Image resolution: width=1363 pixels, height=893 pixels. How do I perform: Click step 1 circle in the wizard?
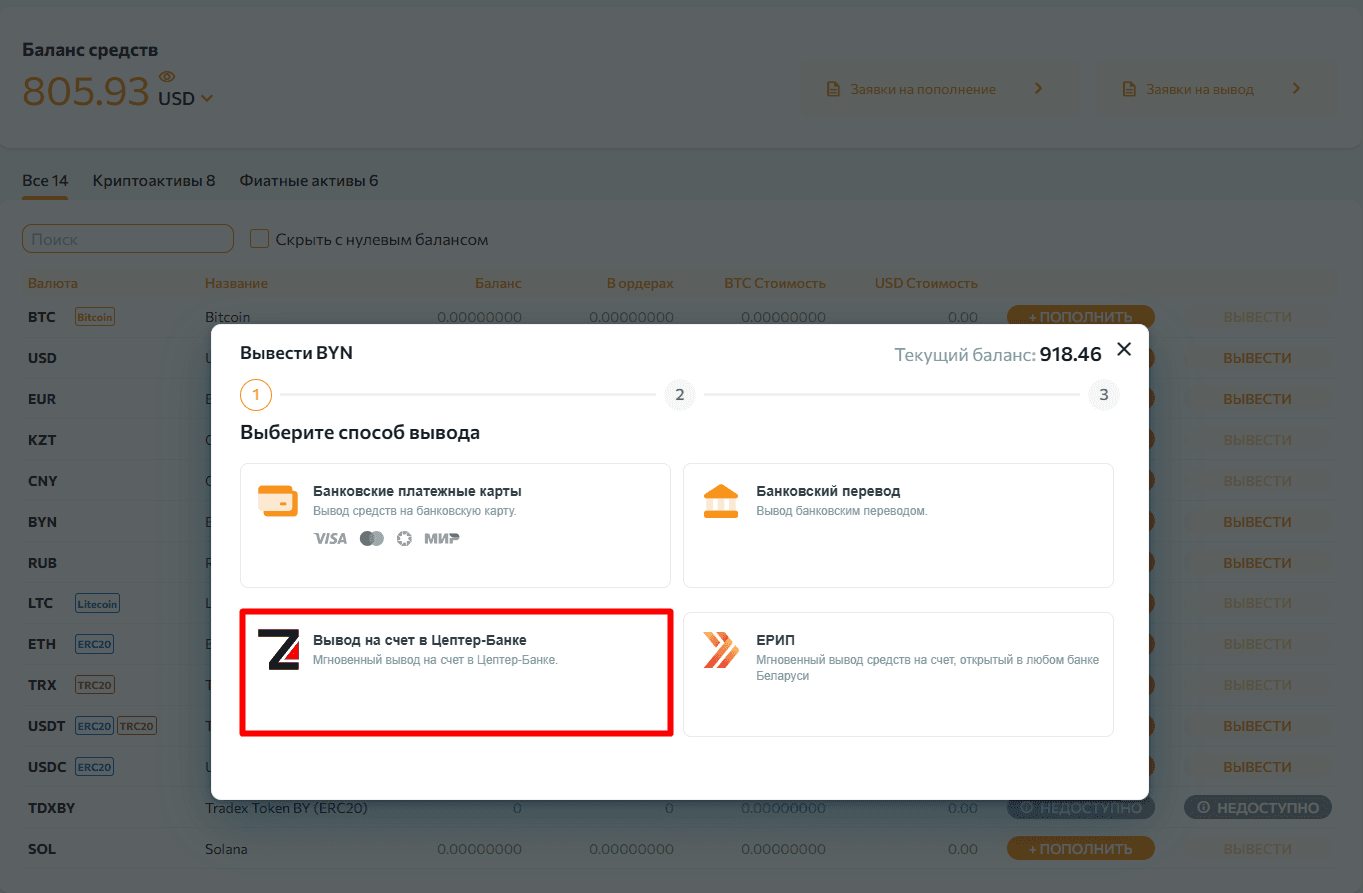point(256,395)
